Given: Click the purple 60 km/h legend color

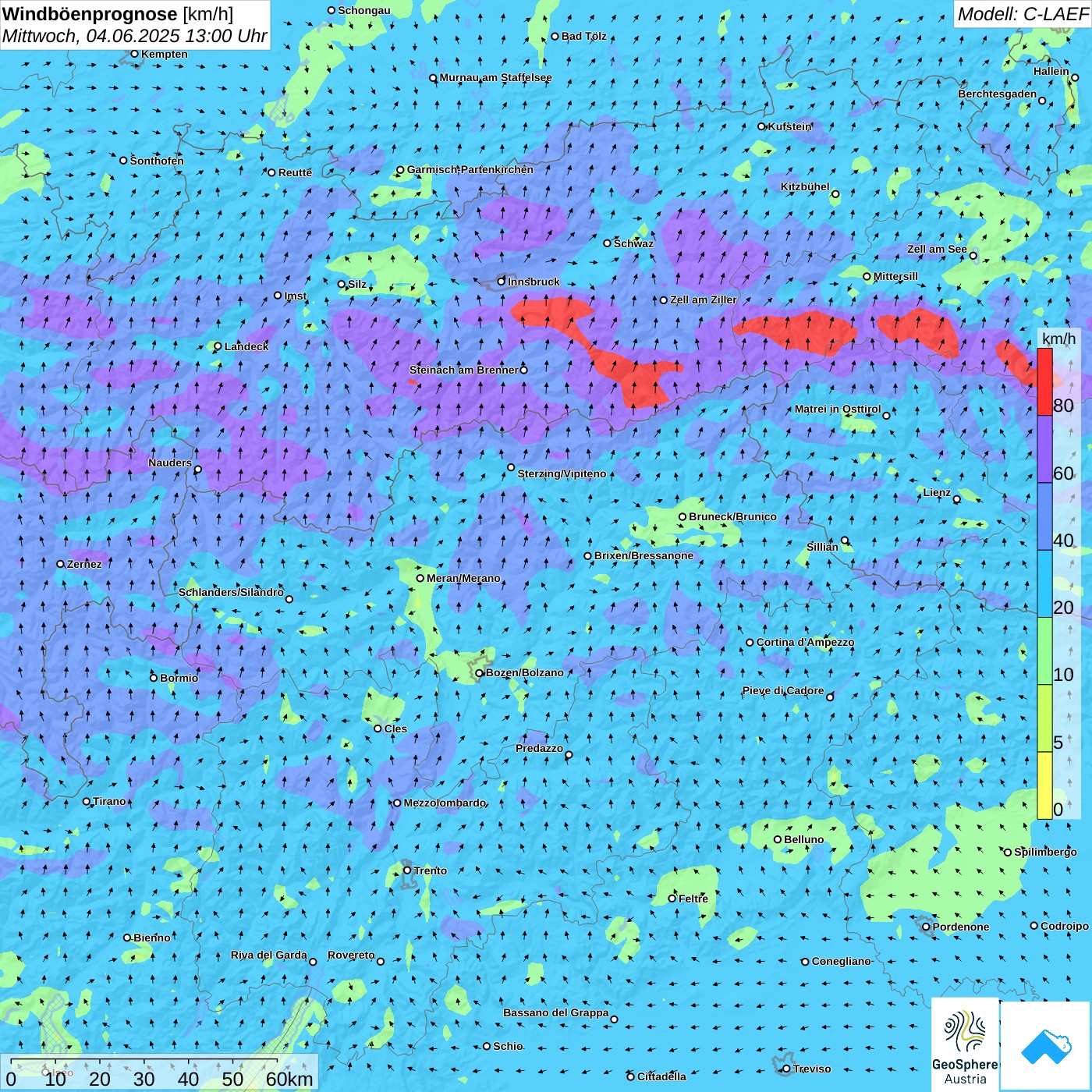Looking at the screenshot, I should [x=1044, y=449].
